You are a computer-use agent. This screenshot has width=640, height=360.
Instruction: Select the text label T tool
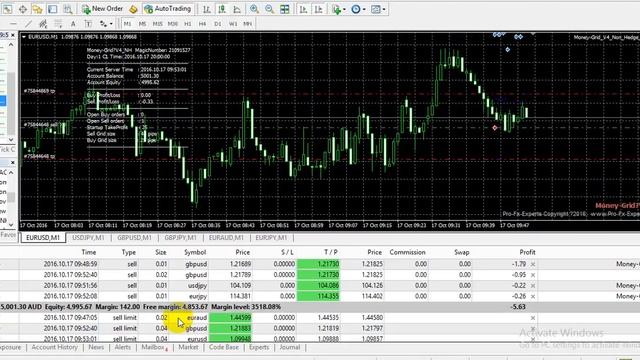click(x=88, y=24)
